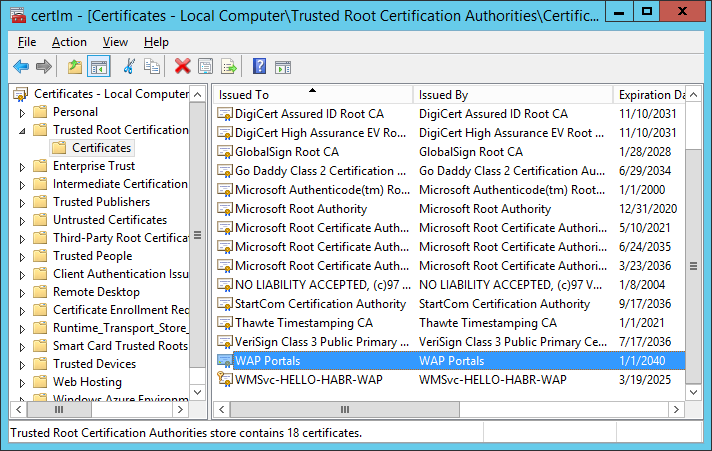This screenshot has width=712, height=451.
Task: Click tree pane horizontal scrollbar right arrow
Action: pos(180,409)
